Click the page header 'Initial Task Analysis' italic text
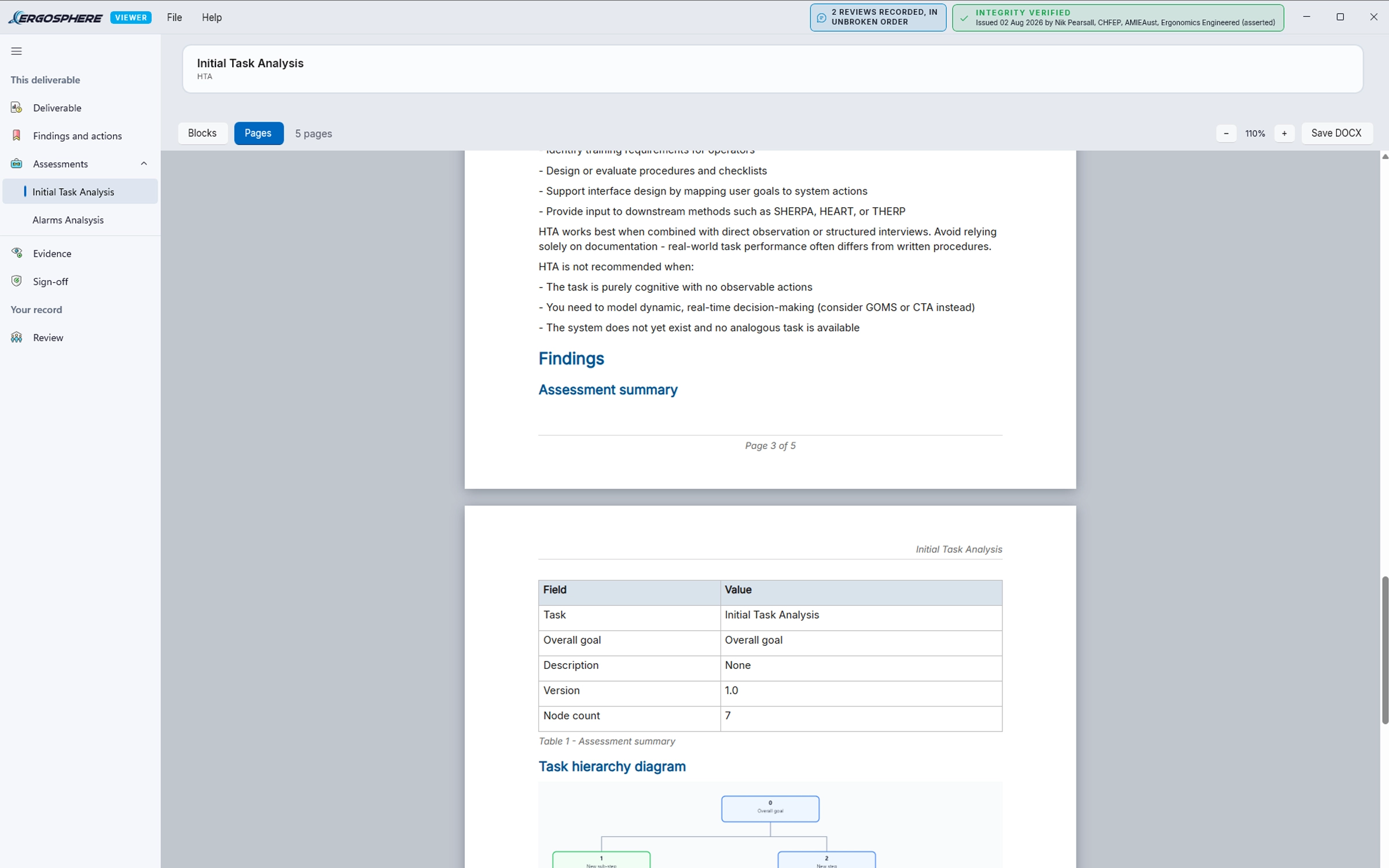The image size is (1389, 868). click(x=958, y=549)
